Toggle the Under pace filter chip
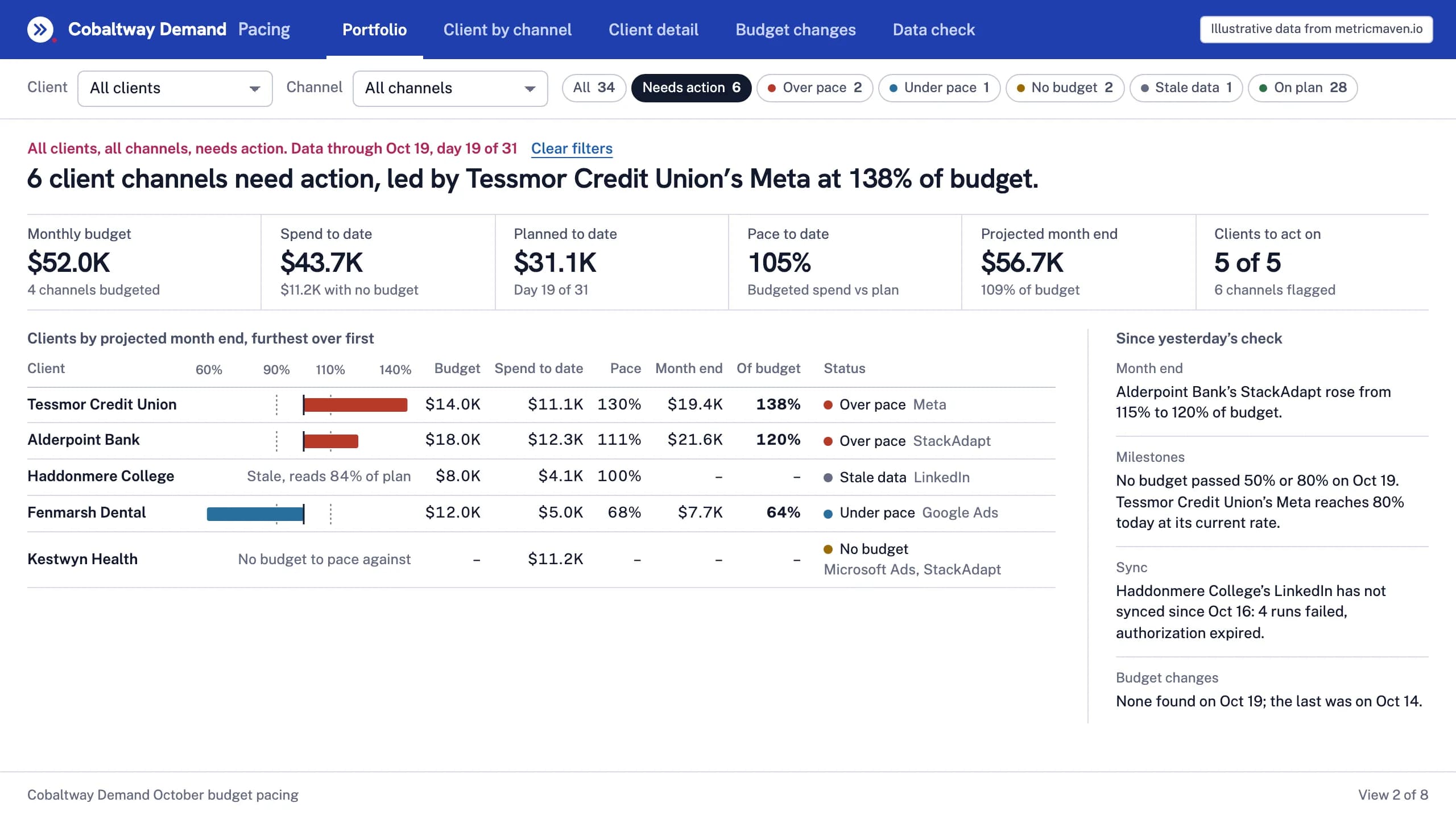Image resolution: width=1456 pixels, height=819 pixels. point(939,88)
